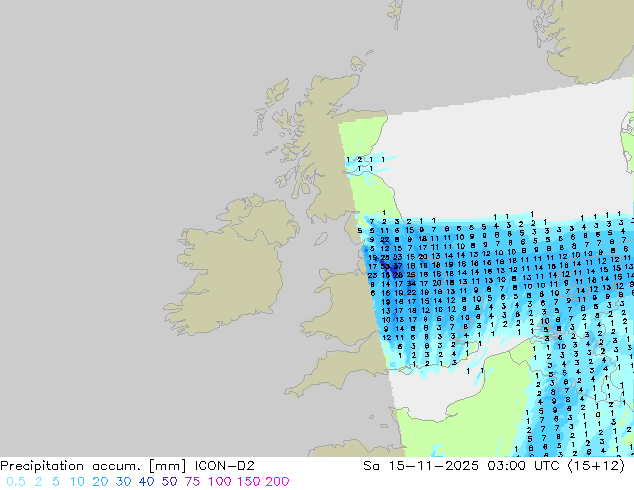Click the 20 mm legend value
Image resolution: width=634 pixels, height=490 pixels.
[x=100, y=482]
